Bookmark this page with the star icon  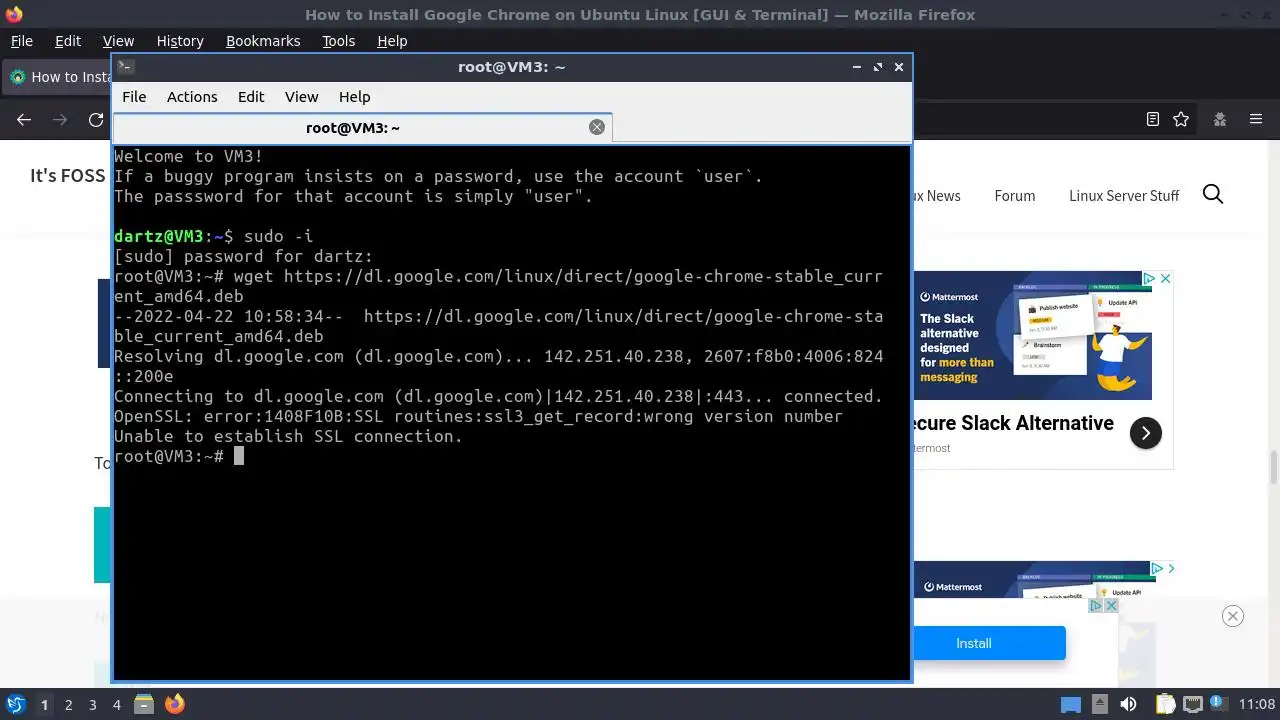[1181, 119]
